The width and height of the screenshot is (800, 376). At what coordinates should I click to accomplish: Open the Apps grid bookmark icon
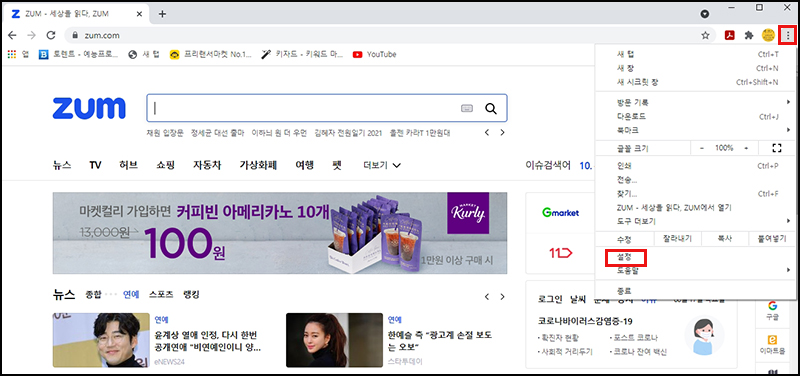tap(12, 54)
